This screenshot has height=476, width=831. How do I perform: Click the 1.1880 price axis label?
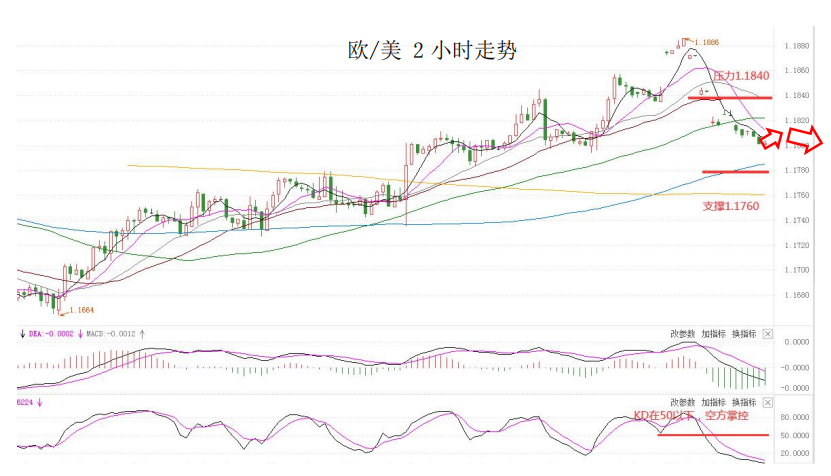tap(797, 46)
